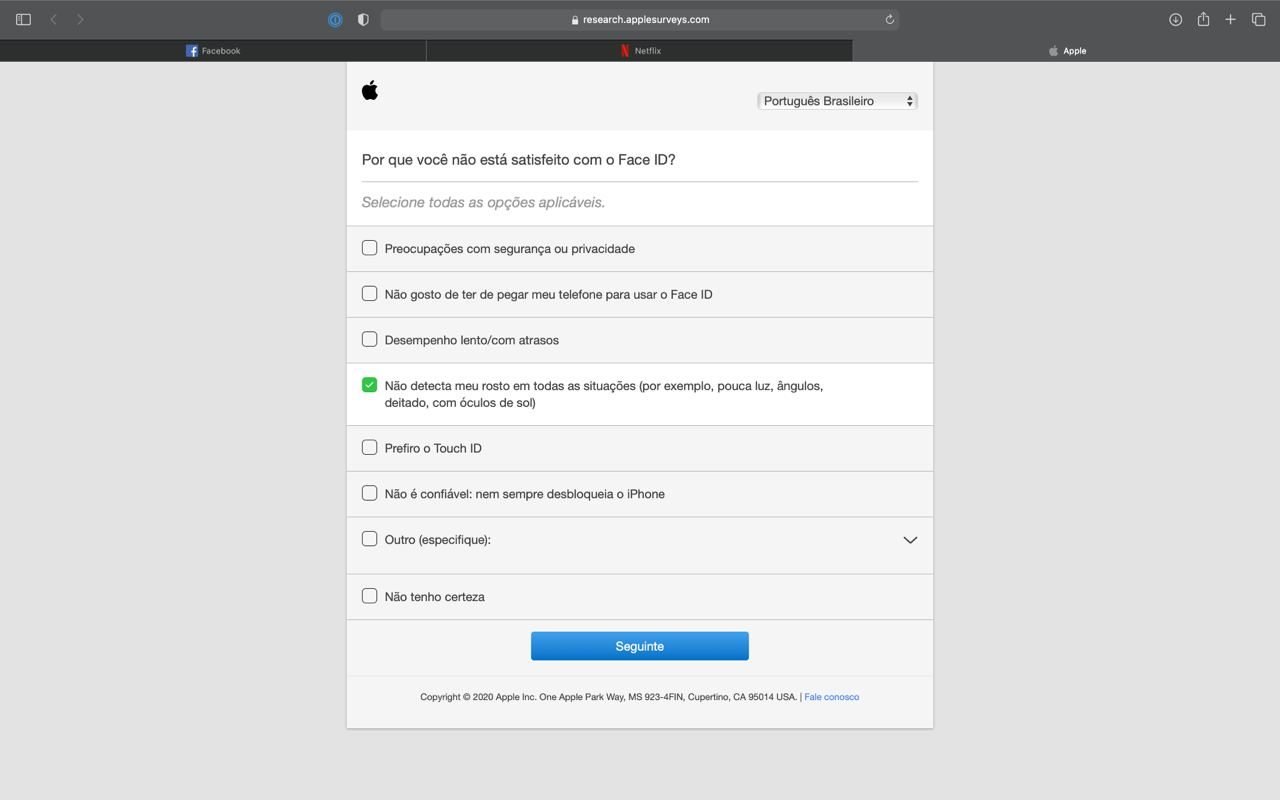Open the Fale conosco link
The image size is (1280, 800).
(831, 696)
